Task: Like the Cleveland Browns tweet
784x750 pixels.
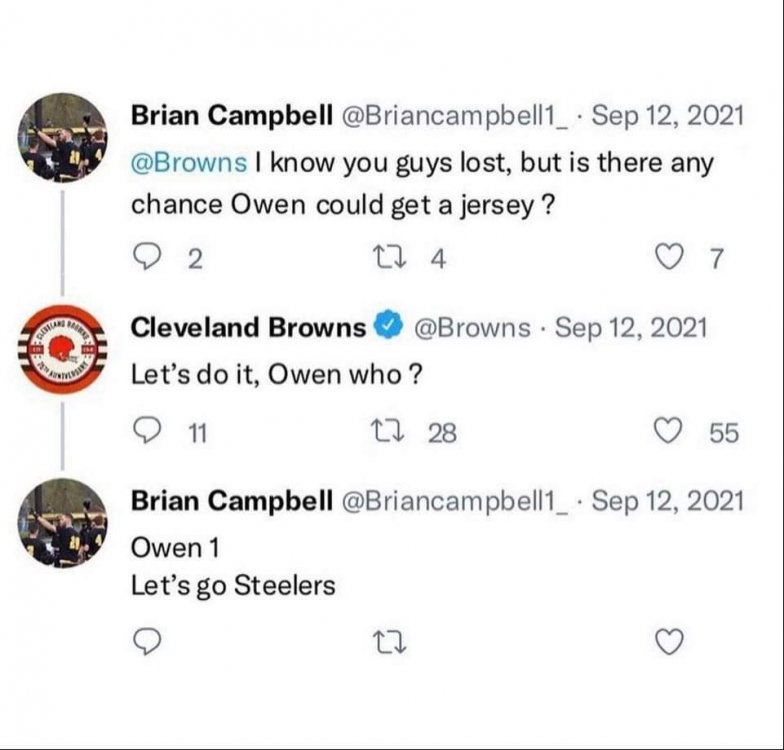Action: (x=672, y=431)
